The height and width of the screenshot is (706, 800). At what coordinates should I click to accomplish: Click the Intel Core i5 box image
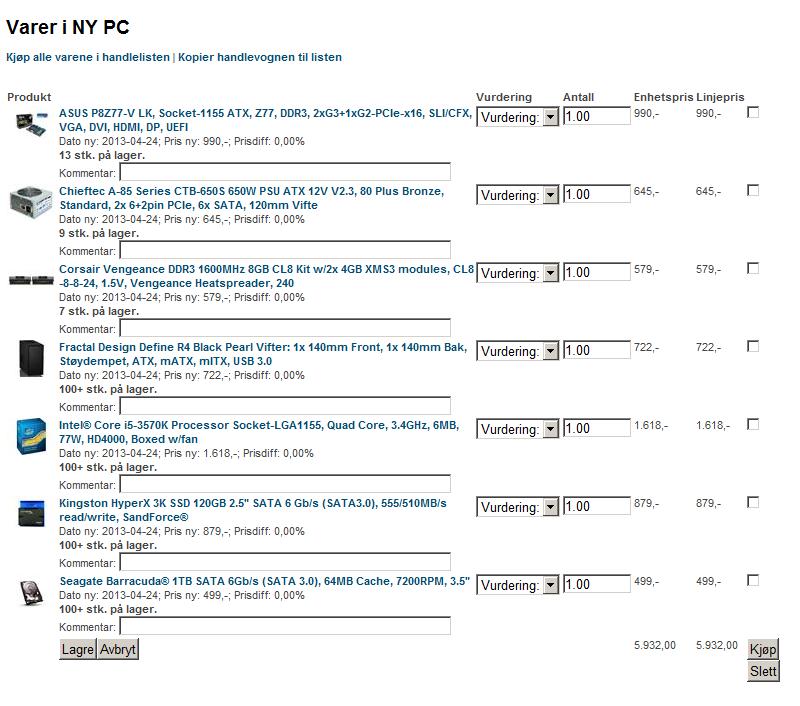tap(32, 436)
